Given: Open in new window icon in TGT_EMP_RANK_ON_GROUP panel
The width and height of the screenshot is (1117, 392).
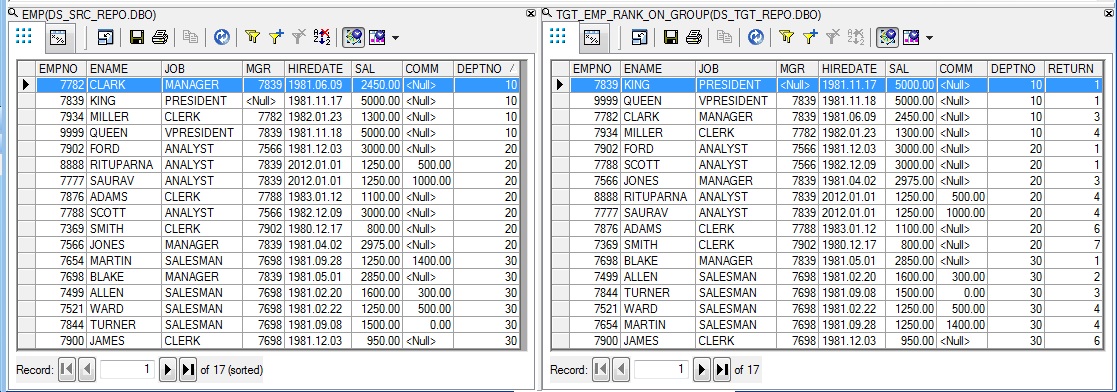Looking at the screenshot, I should (640, 37).
